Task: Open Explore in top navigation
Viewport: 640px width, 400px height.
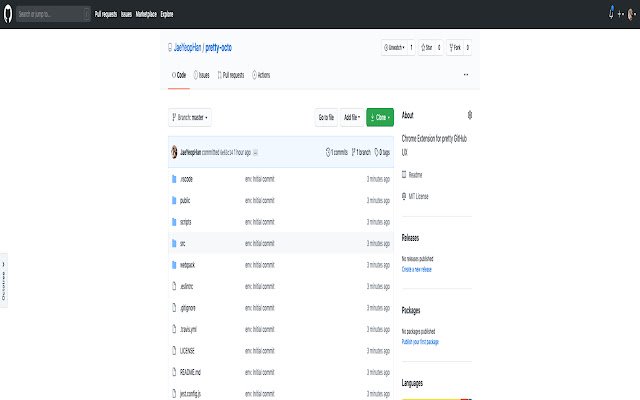Action: [x=167, y=14]
